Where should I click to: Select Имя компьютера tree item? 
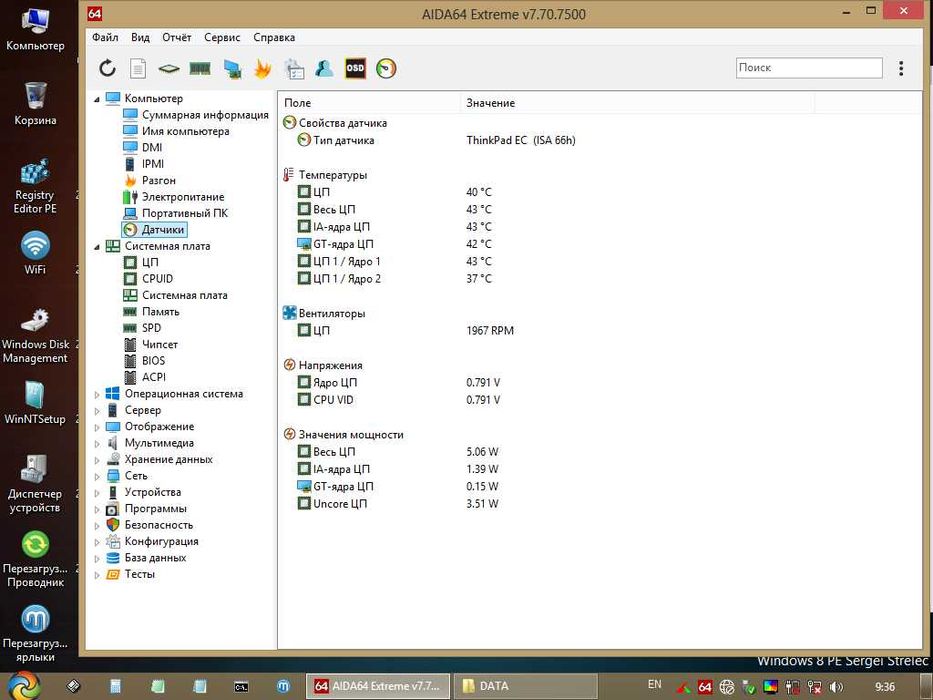click(x=185, y=131)
